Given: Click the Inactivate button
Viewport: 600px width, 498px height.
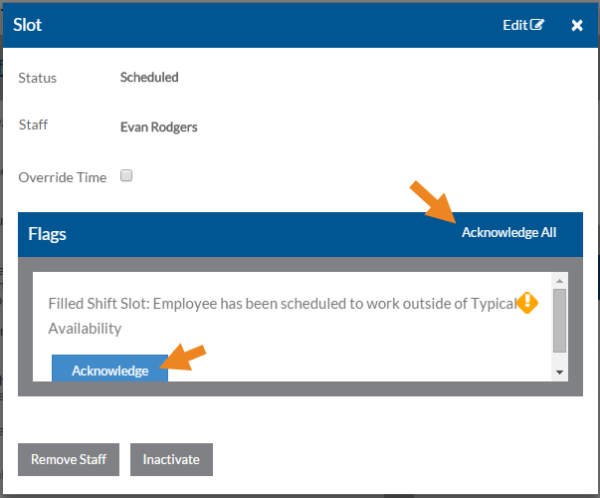Looking at the screenshot, I should (171, 460).
